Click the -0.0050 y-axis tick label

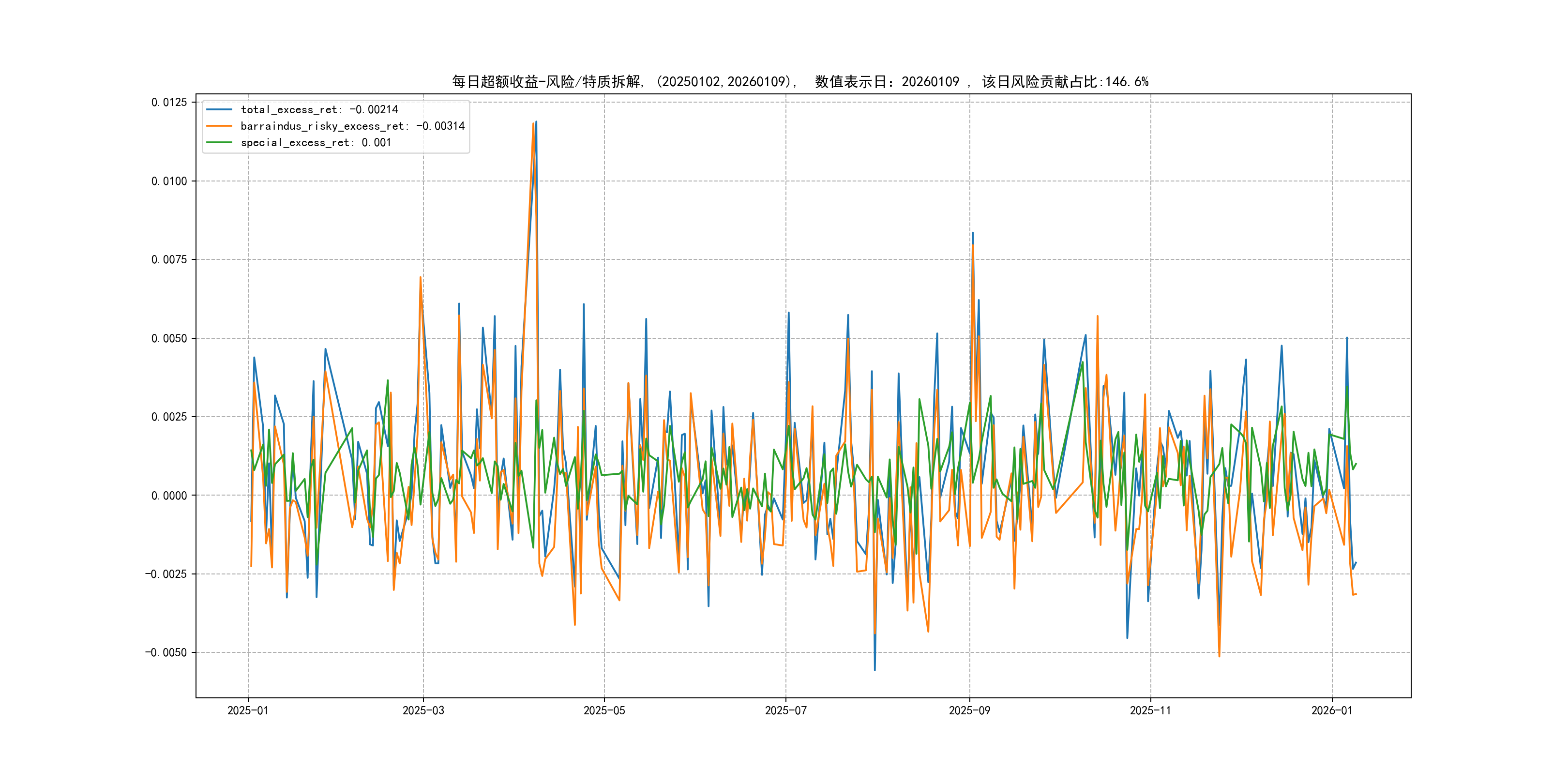pos(166,652)
